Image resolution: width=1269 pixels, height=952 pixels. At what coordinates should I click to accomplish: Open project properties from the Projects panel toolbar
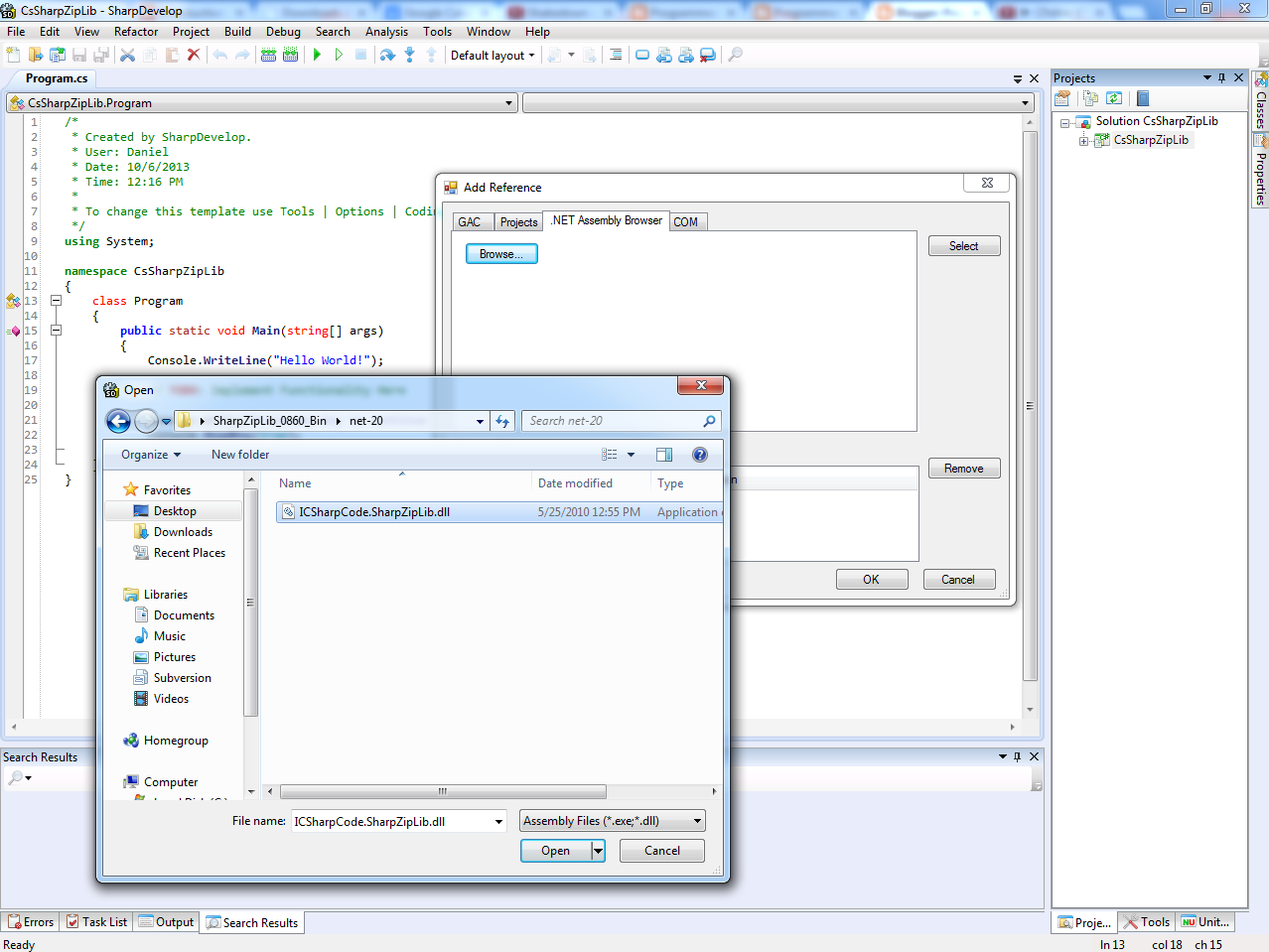point(1061,97)
